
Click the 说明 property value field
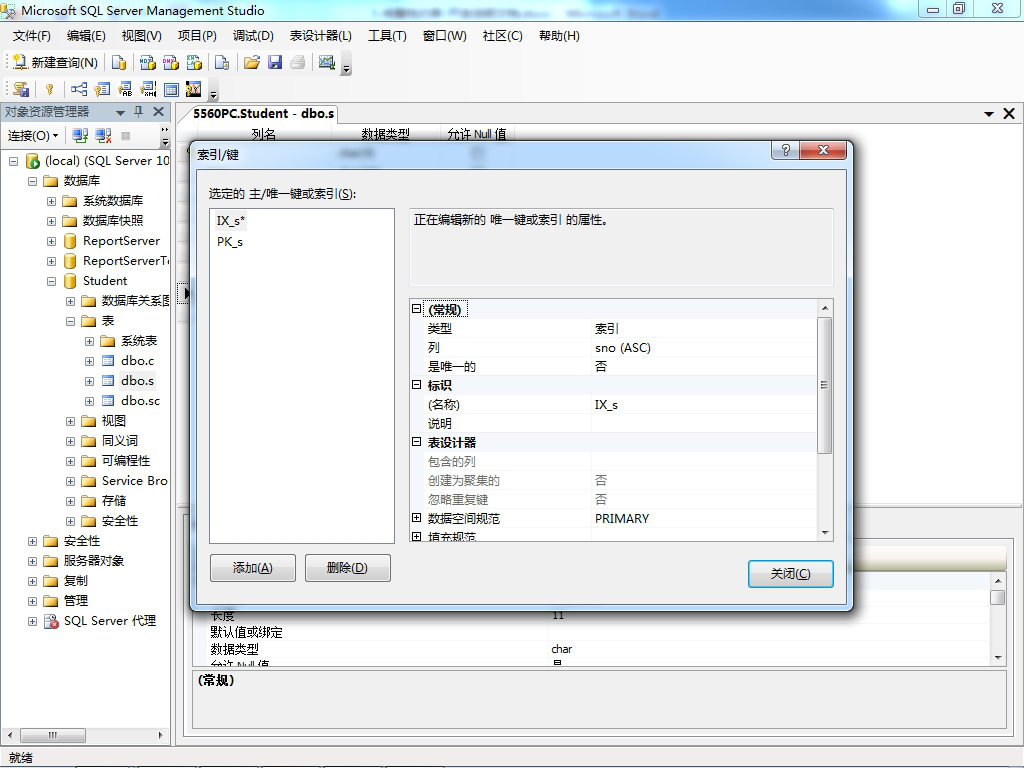coord(704,423)
